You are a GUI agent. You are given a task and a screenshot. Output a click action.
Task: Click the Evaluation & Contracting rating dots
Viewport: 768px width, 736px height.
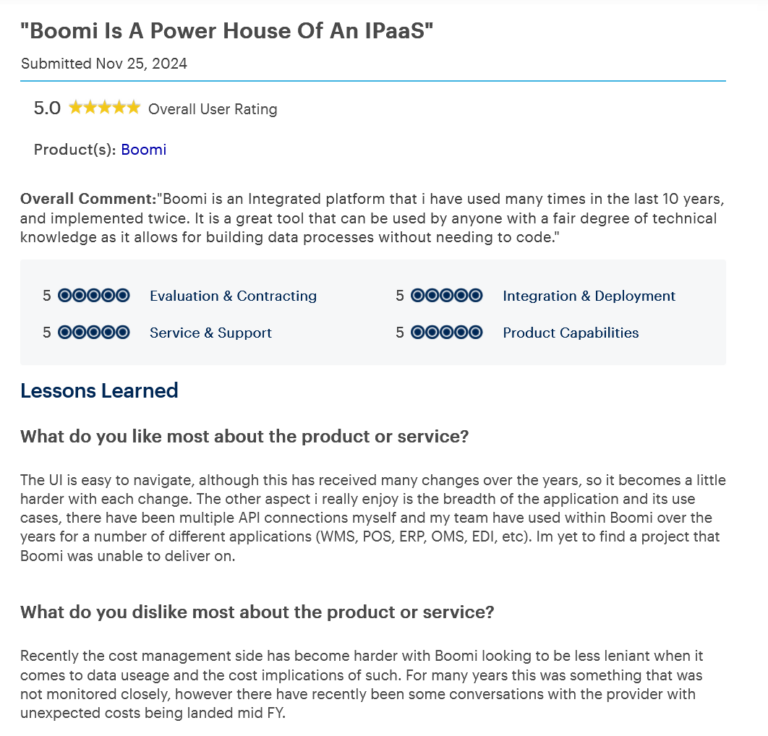click(x=94, y=296)
